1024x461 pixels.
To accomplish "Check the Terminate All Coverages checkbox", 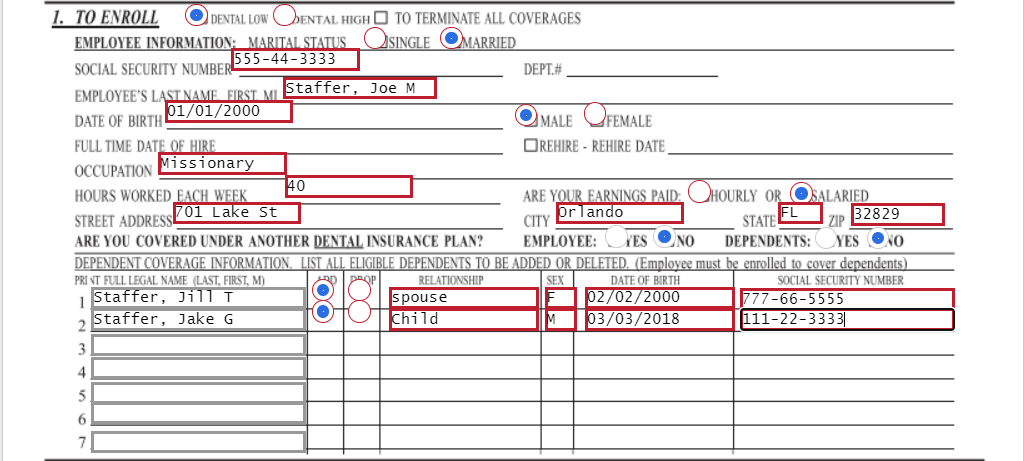I will (x=381, y=18).
